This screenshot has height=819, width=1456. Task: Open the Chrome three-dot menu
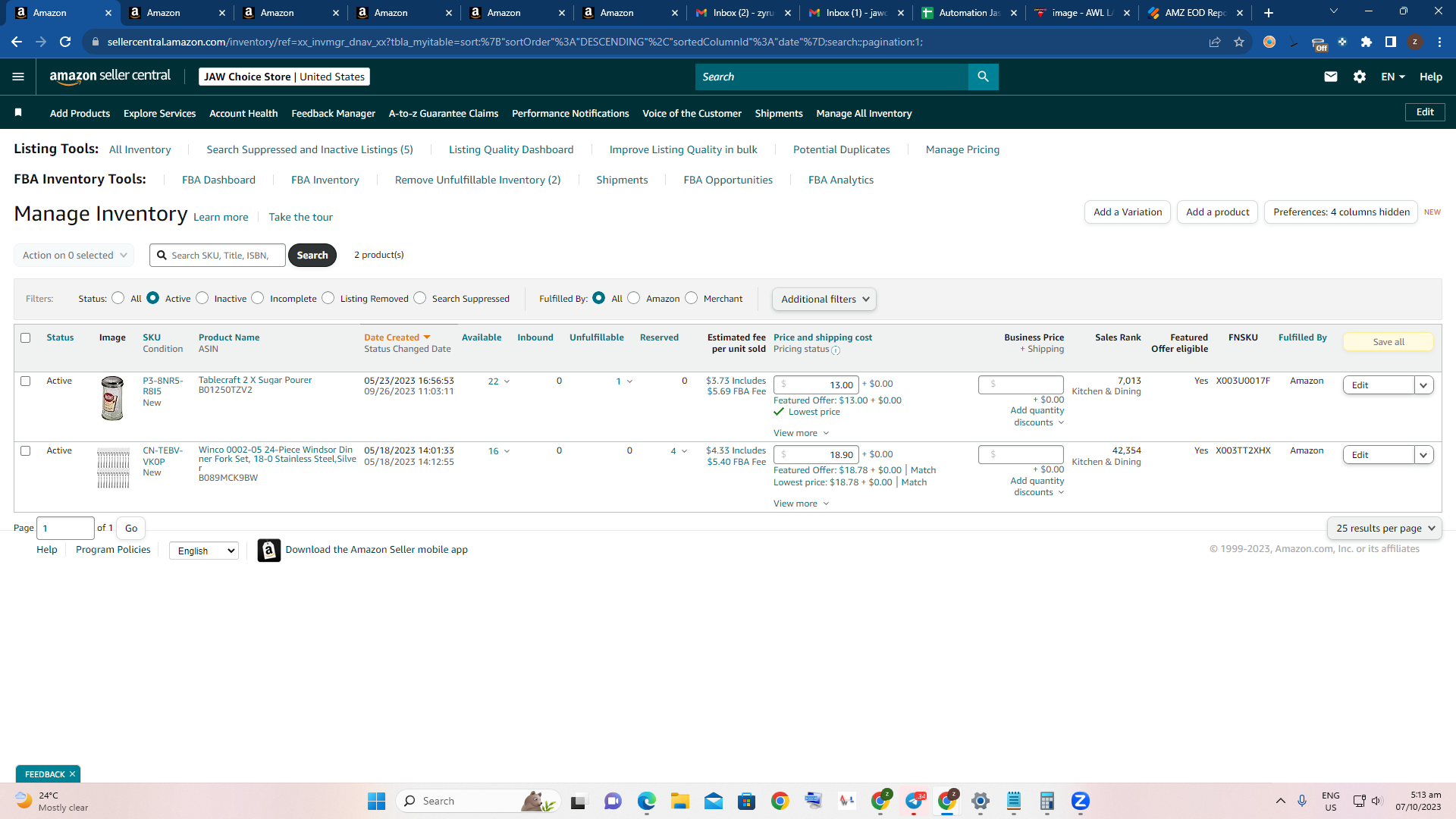[1439, 42]
